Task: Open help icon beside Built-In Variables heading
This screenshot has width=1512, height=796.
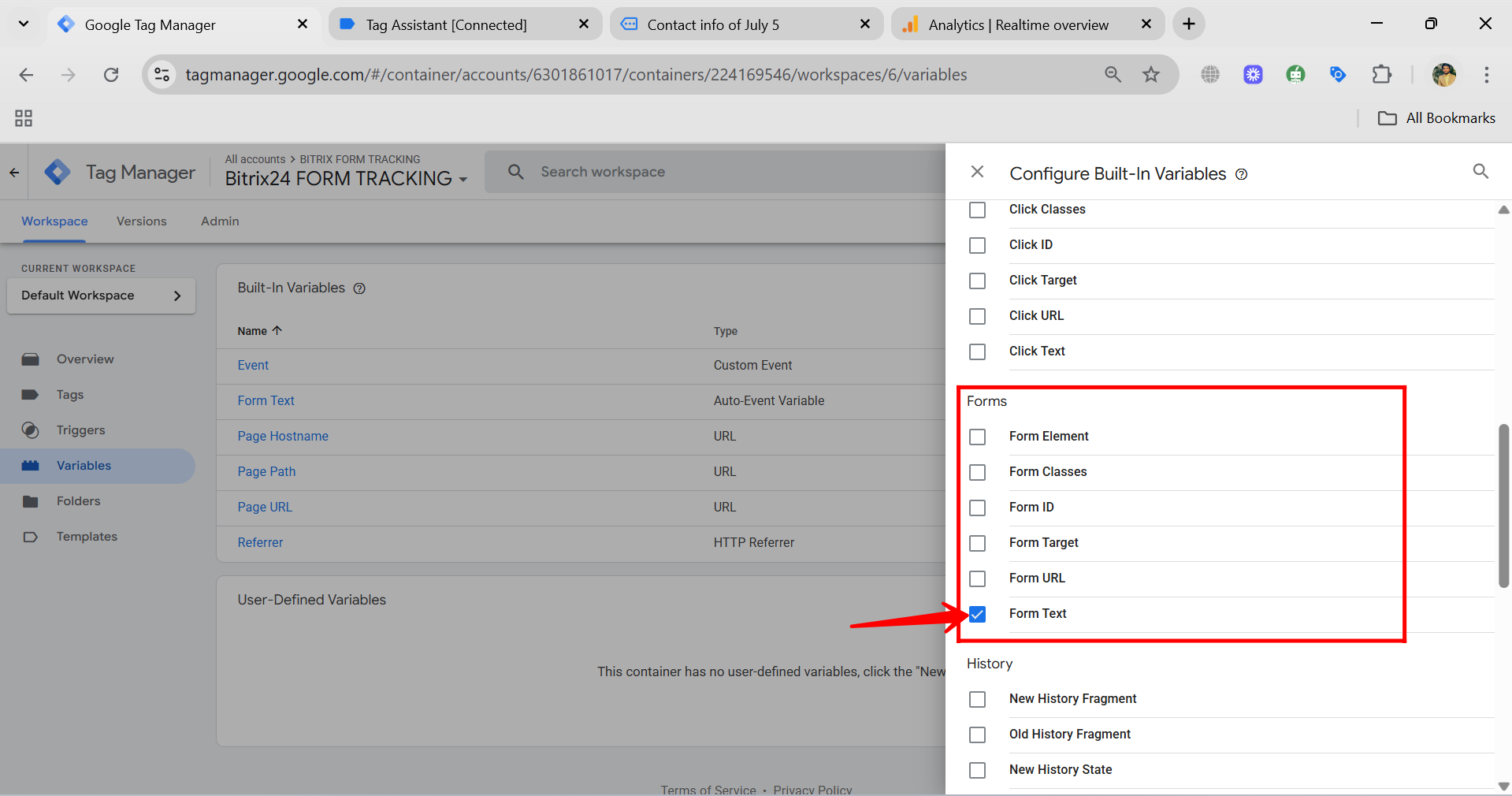Action: (x=359, y=288)
